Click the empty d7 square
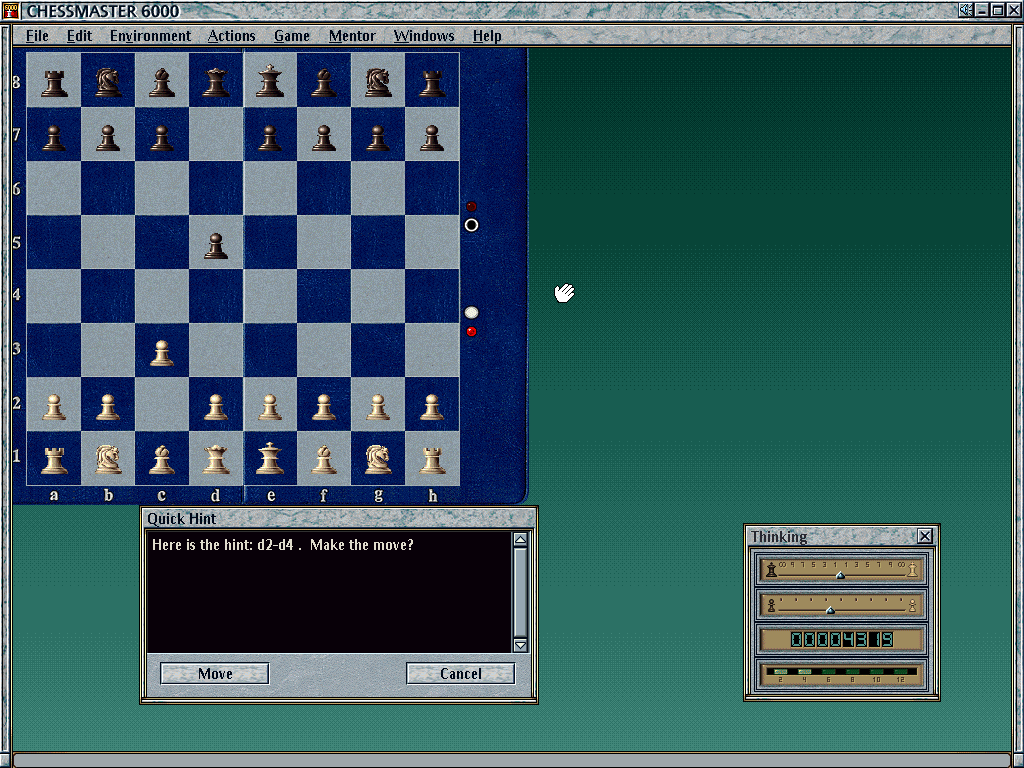The image size is (1024, 768). point(216,134)
